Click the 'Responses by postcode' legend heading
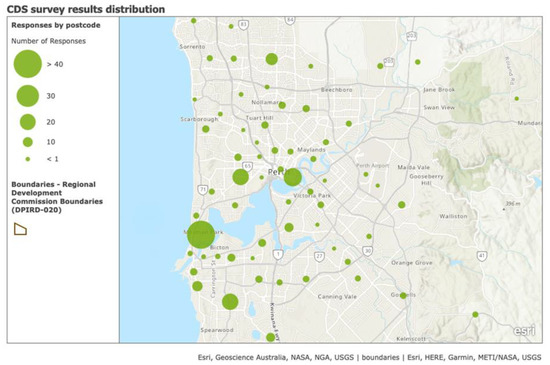 tap(56, 25)
